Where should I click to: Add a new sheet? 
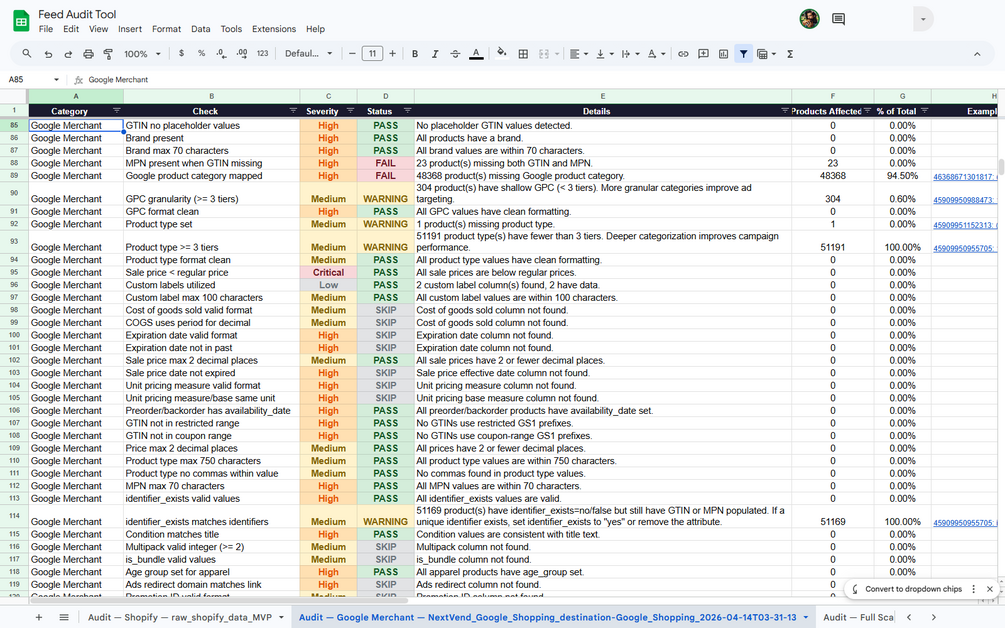tap(38, 617)
